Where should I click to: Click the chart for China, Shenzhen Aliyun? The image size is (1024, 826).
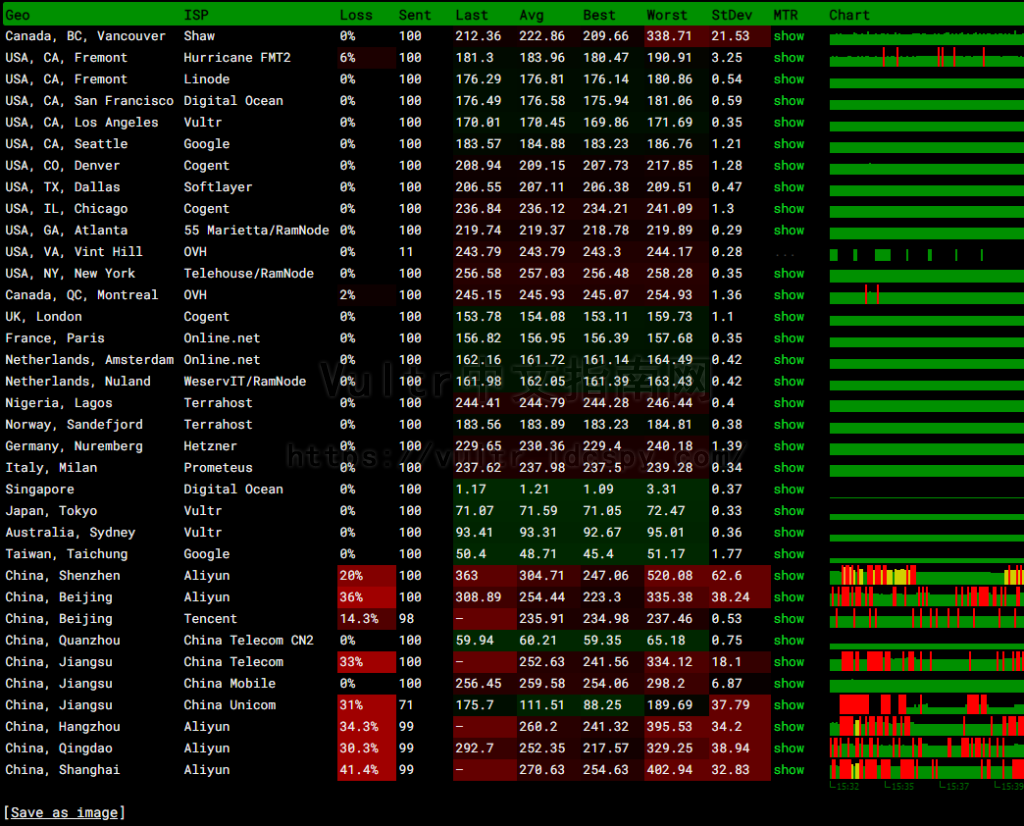point(927,575)
